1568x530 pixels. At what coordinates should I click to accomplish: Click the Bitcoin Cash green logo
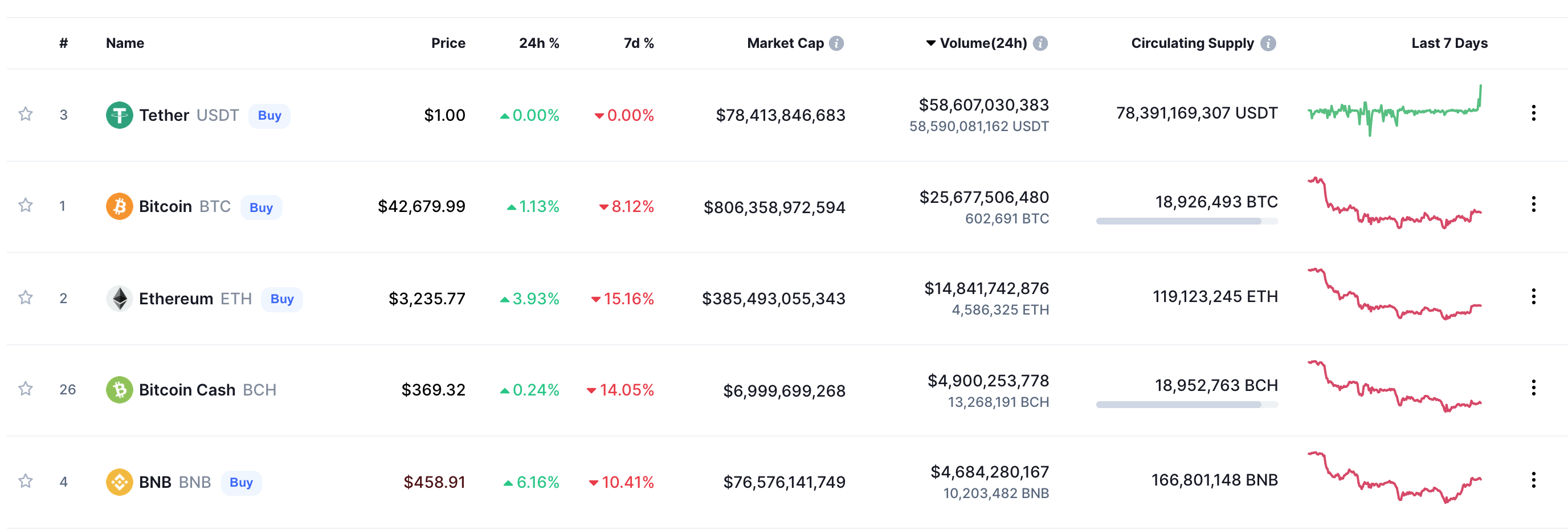[x=119, y=389]
